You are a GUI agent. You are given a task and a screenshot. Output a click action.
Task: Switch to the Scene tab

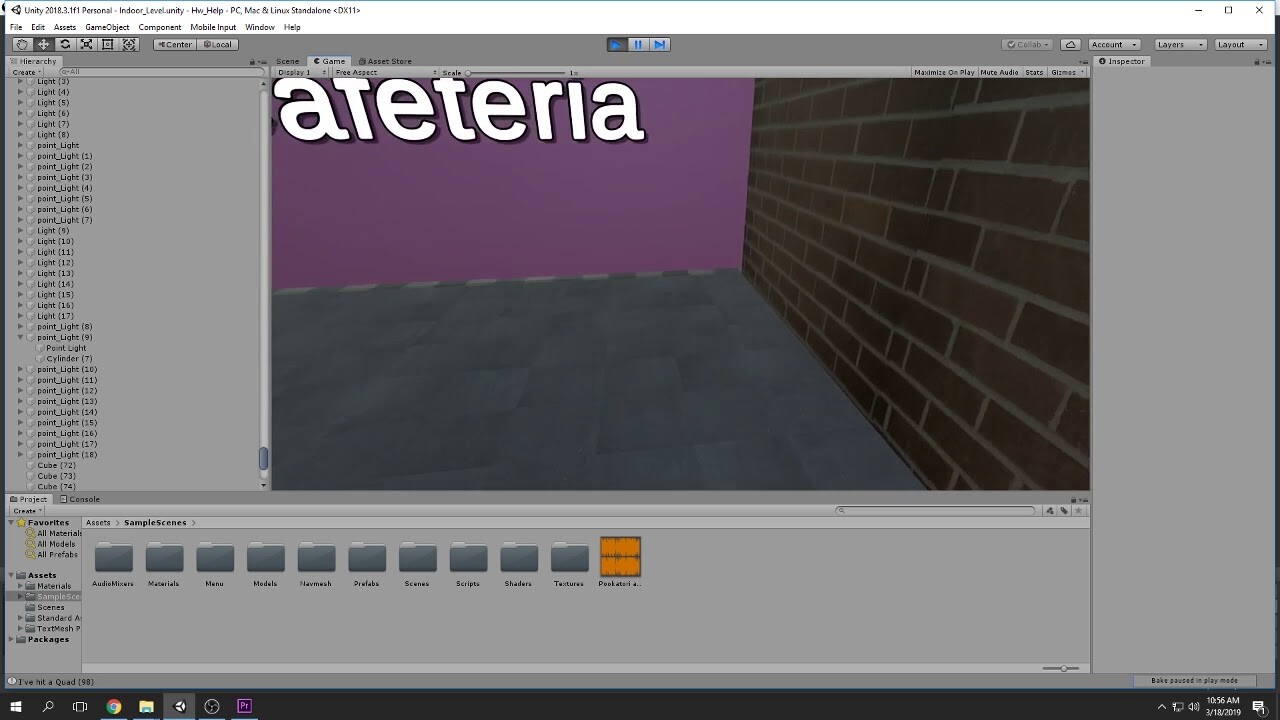pyautogui.click(x=287, y=61)
